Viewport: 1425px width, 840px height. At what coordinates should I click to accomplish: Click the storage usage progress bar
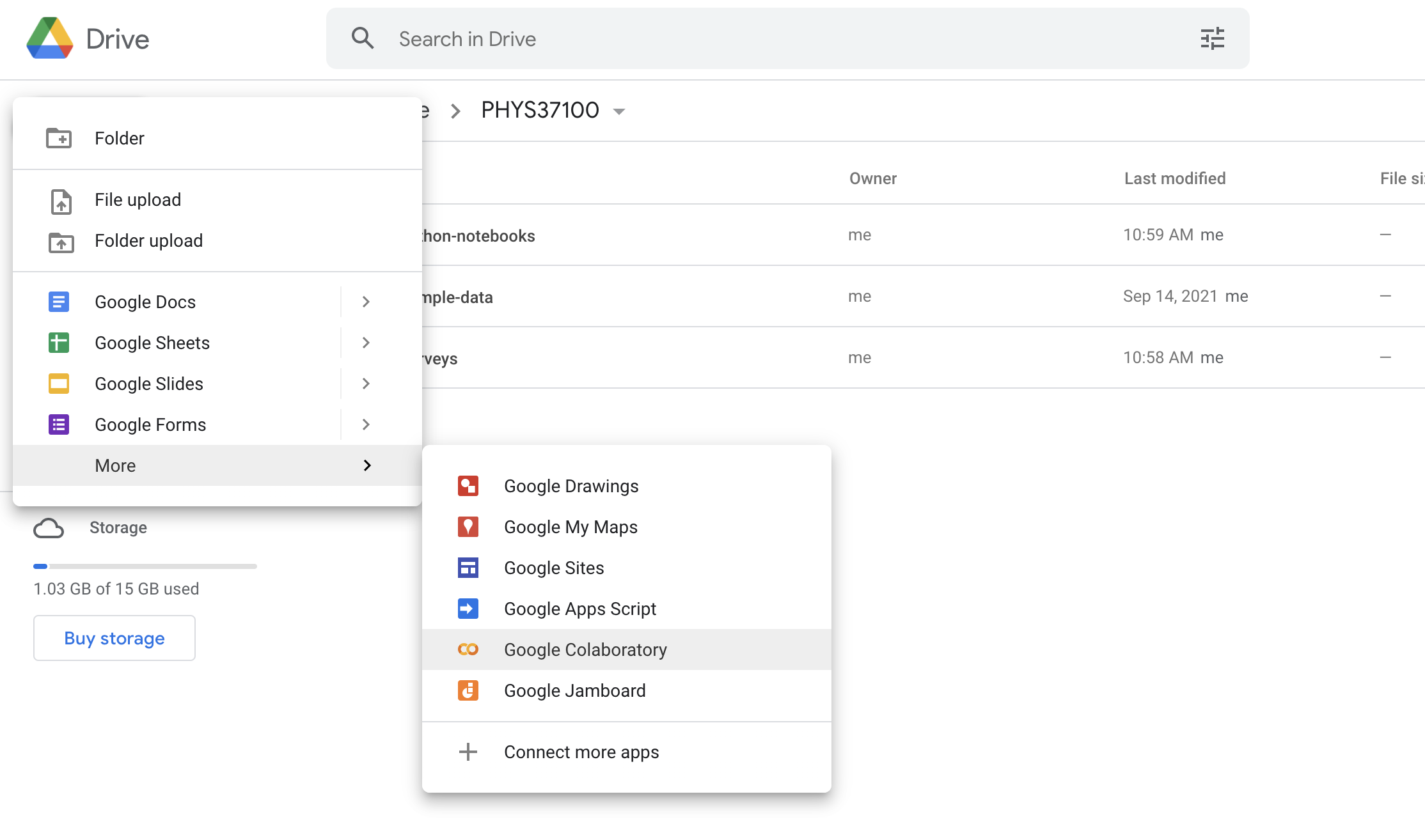pos(145,566)
